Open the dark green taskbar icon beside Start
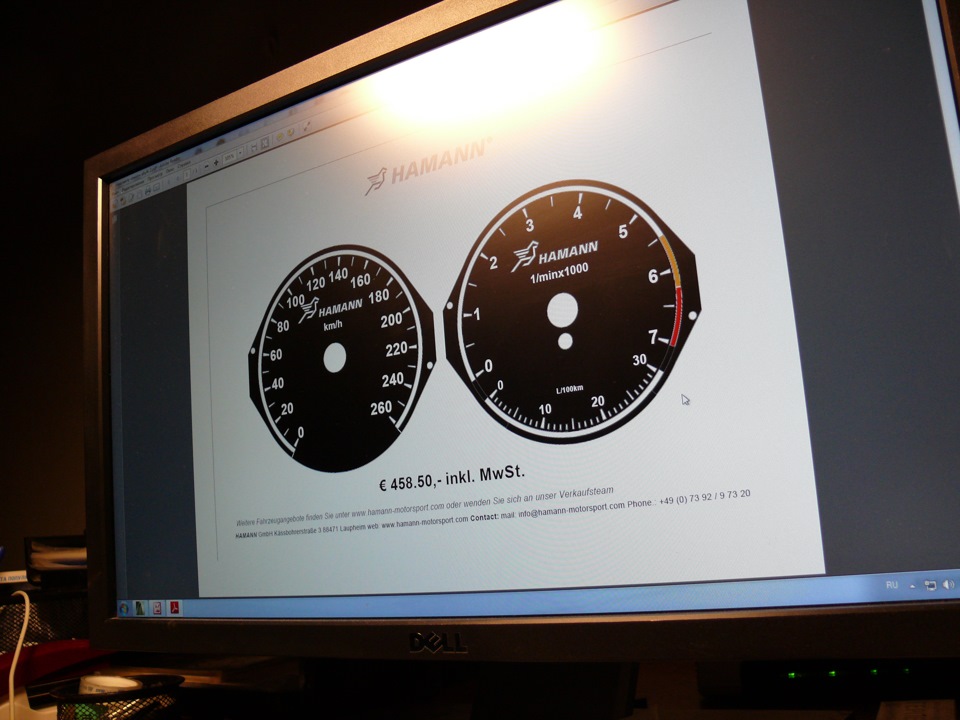The height and width of the screenshot is (720, 960). pyautogui.click(x=141, y=608)
